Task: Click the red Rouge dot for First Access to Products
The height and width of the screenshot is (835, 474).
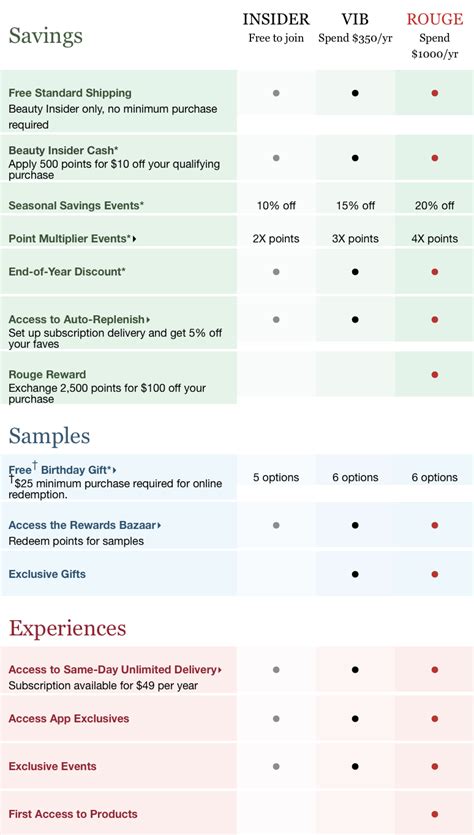Action: (x=435, y=814)
